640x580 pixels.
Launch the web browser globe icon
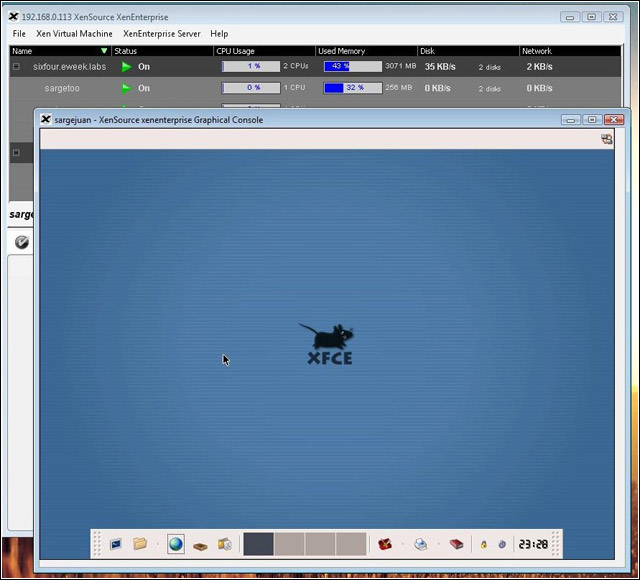coord(176,544)
